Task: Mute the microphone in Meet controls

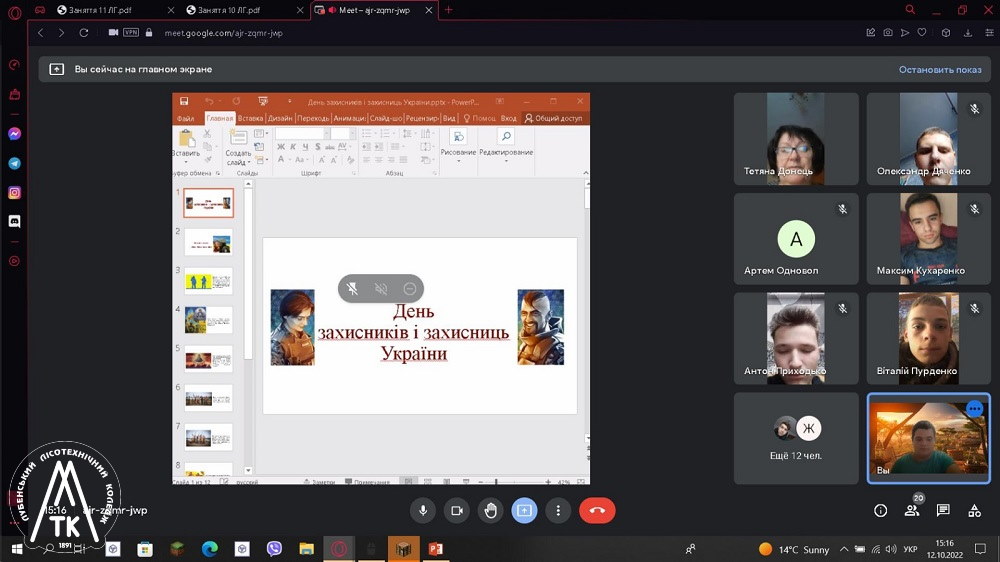Action: [x=423, y=510]
